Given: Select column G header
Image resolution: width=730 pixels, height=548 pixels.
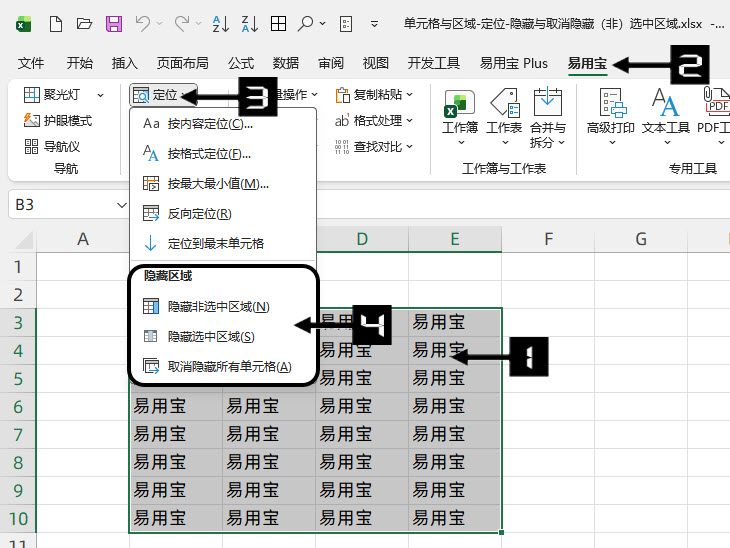Looking at the screenshot, I should [x=640, y=239].
